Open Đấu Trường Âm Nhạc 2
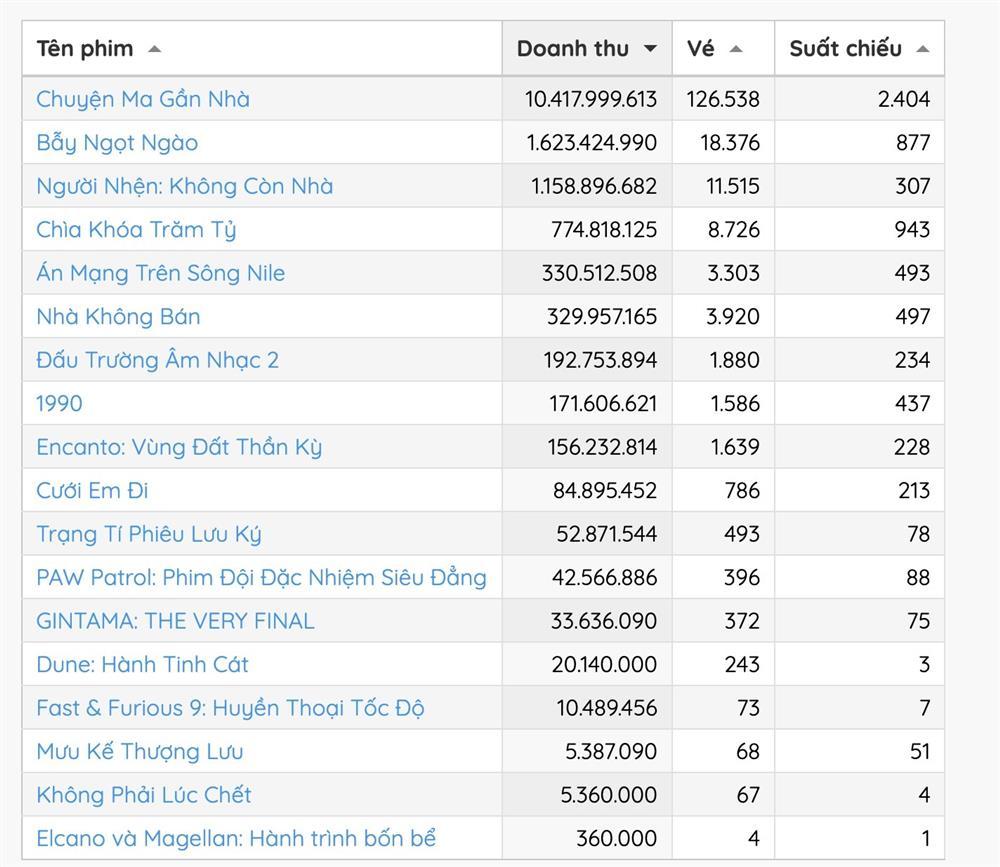The width and height of the screenshot is (1000, 867). (157, 360)
